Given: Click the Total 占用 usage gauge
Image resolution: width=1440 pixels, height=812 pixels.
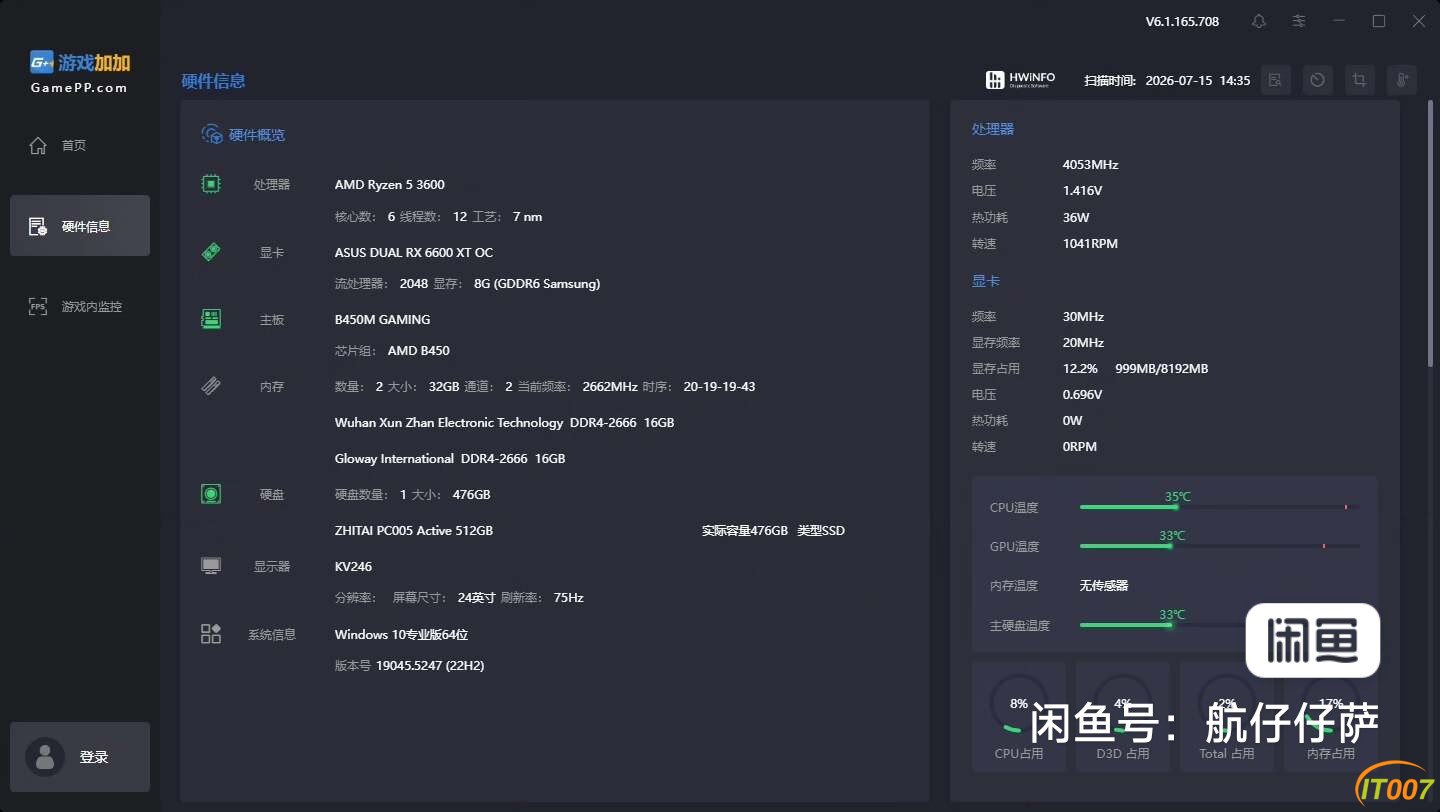Looking at the screenshot, I should pos(1227,716).
